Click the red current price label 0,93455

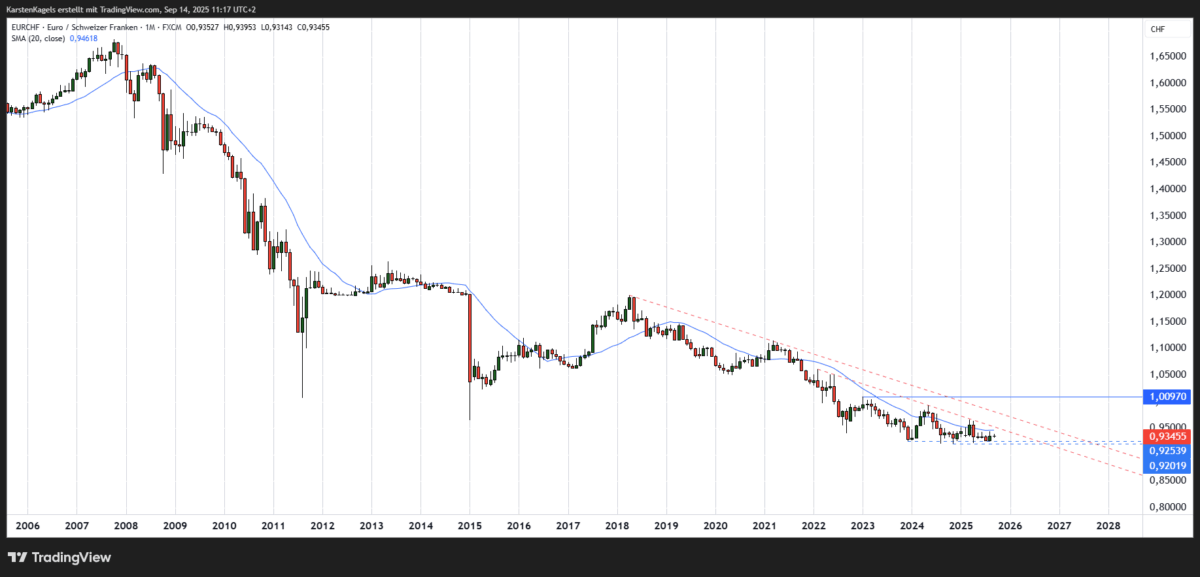coord(1165,435)
